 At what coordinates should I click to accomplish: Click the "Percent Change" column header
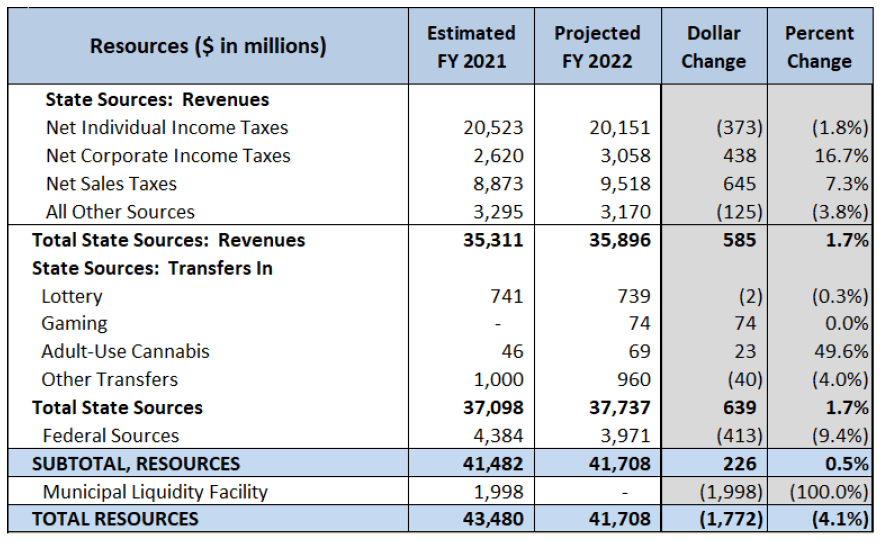click(818, 47)
